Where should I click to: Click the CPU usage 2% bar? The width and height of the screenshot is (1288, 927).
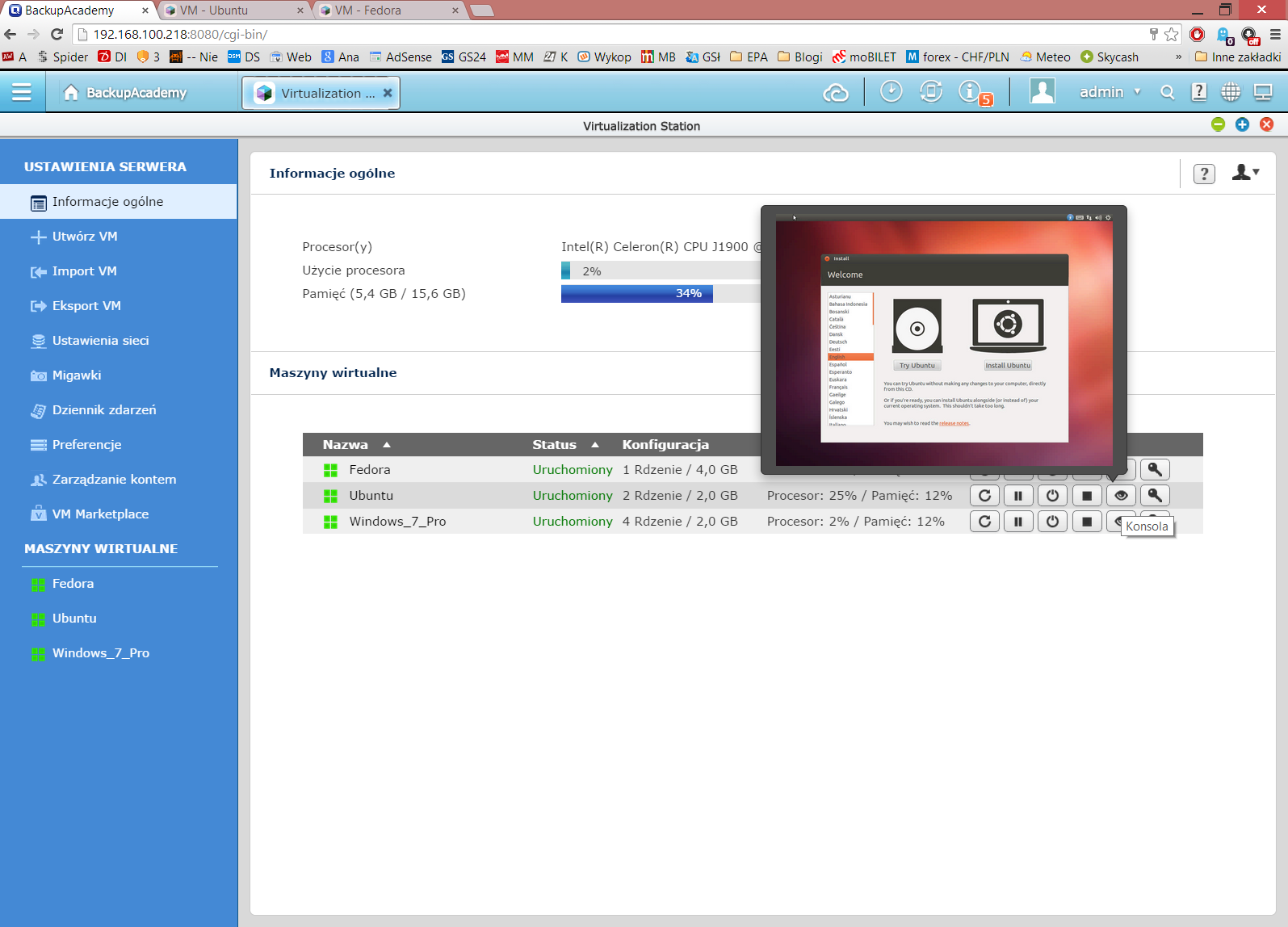pyautogui.click(x=661, y=271)
